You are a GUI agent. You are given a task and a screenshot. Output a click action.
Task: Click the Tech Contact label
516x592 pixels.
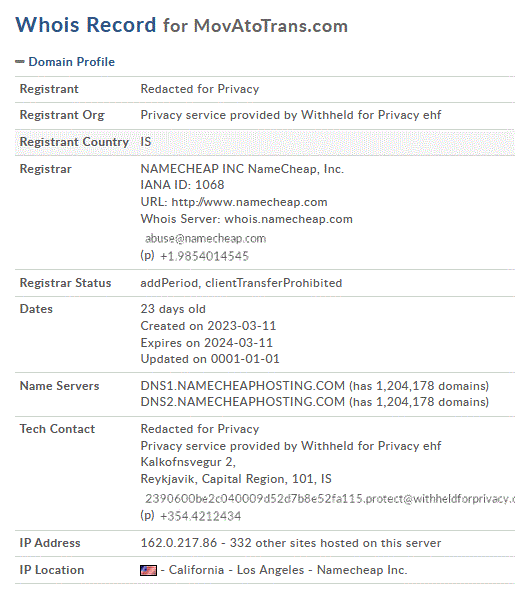pos(57,429)
